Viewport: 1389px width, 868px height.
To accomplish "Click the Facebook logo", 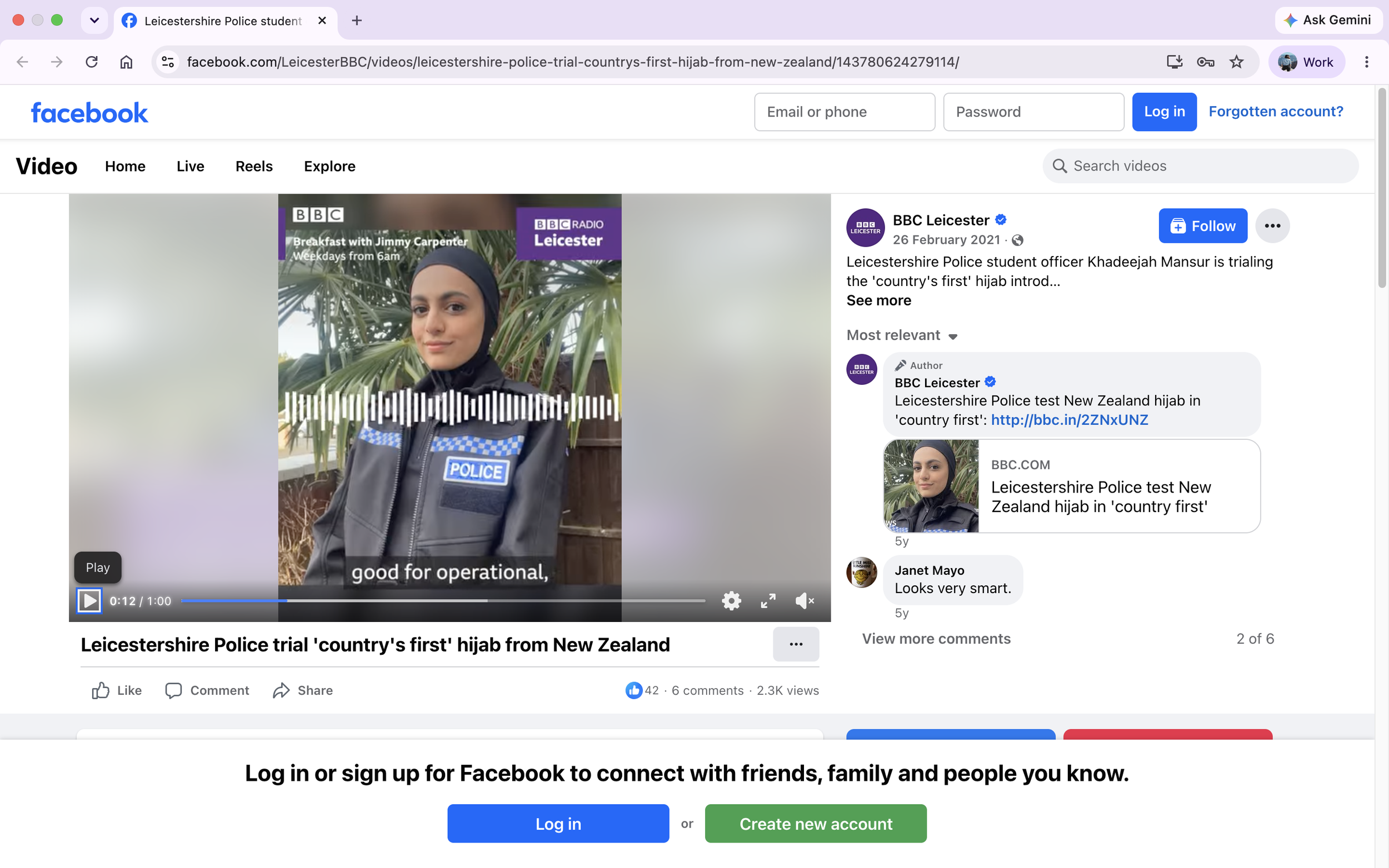I will pos(89,113).
